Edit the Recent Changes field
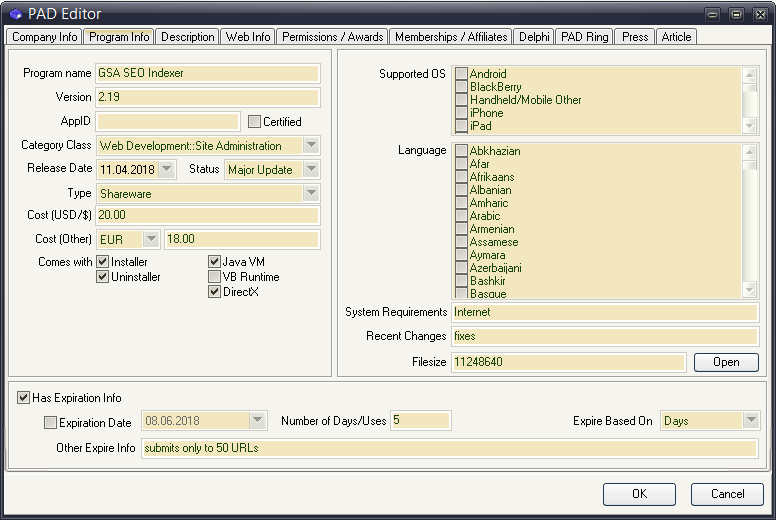The width and height of the screenshot is (776, 520). pyautogui.click(x=605, y=336)
